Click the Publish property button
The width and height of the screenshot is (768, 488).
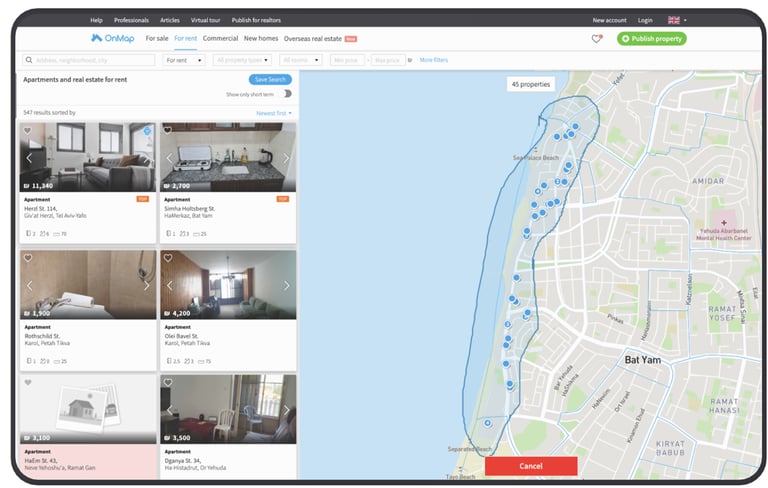click(651, 39)
